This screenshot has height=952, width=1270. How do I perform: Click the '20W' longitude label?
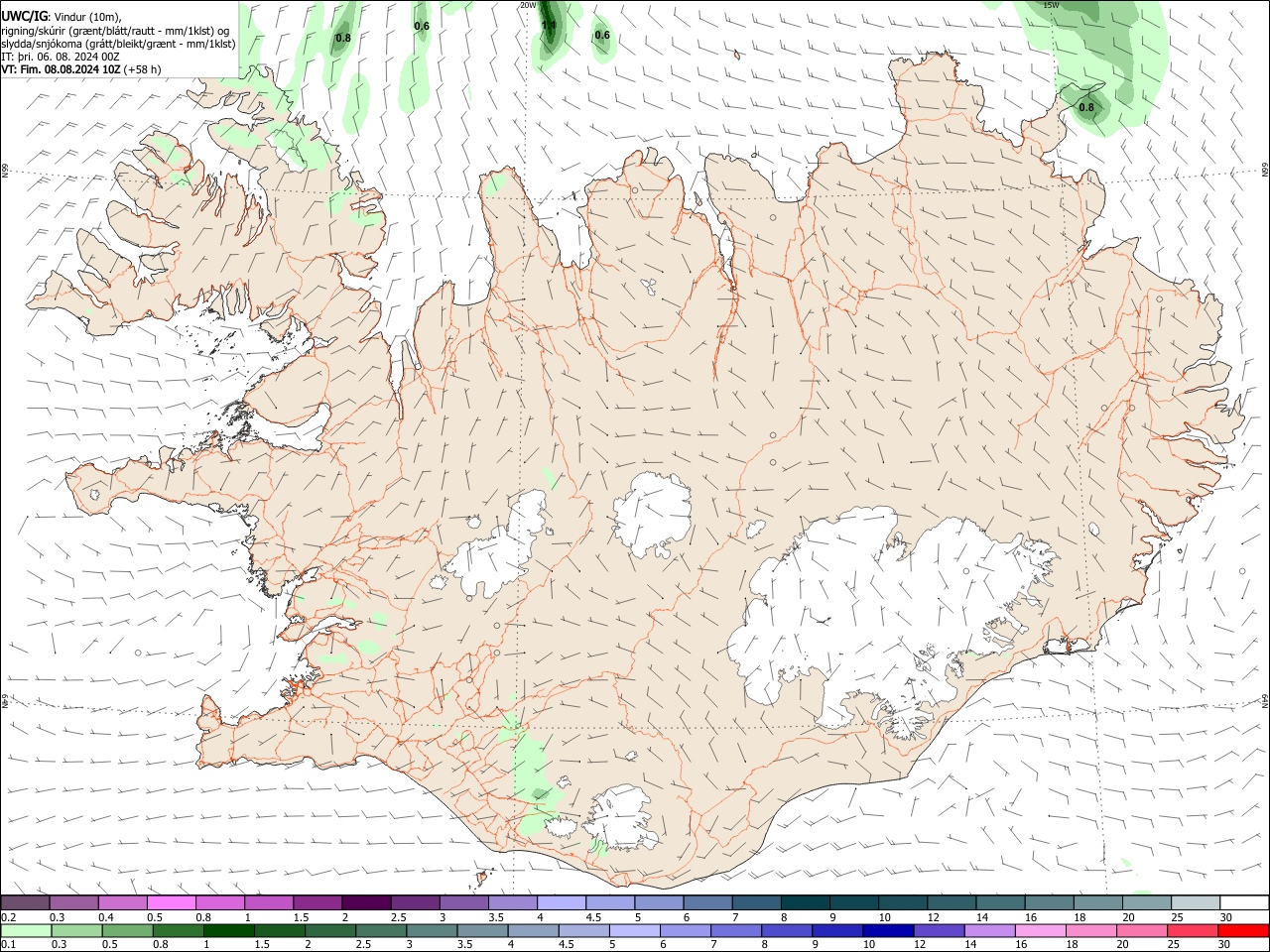(x=528, y=5)
